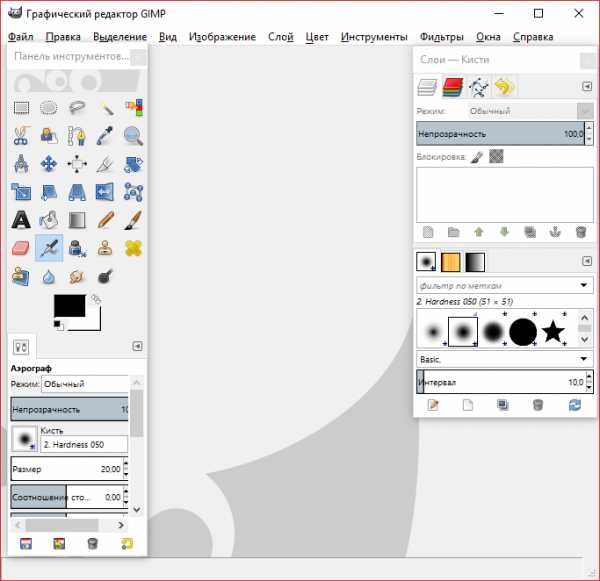Select the Move tool
Viewport: 600px width, 581px height.
(x=49, y=164)
